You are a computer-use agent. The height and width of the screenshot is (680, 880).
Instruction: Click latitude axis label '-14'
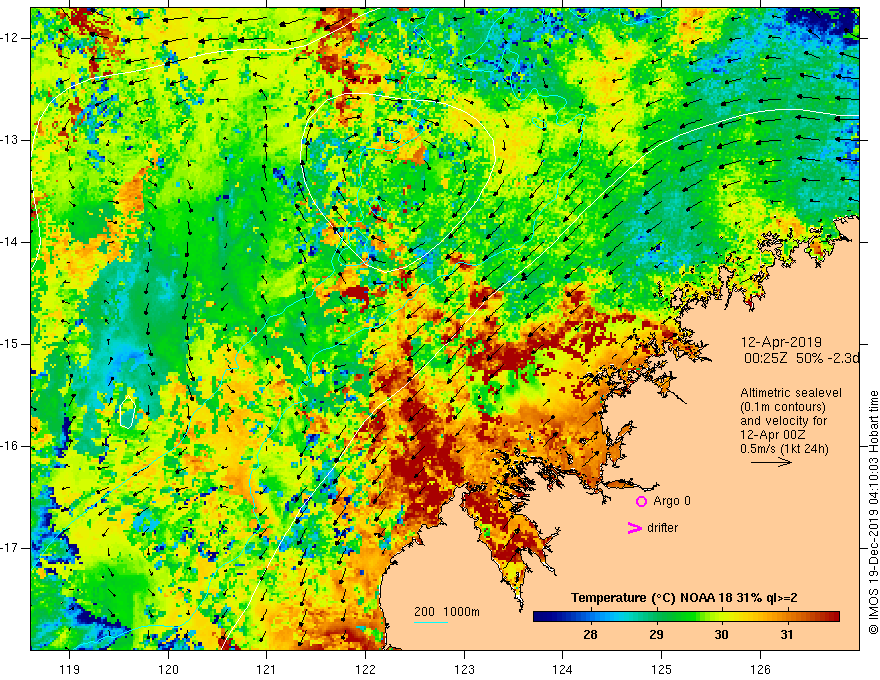11,242
